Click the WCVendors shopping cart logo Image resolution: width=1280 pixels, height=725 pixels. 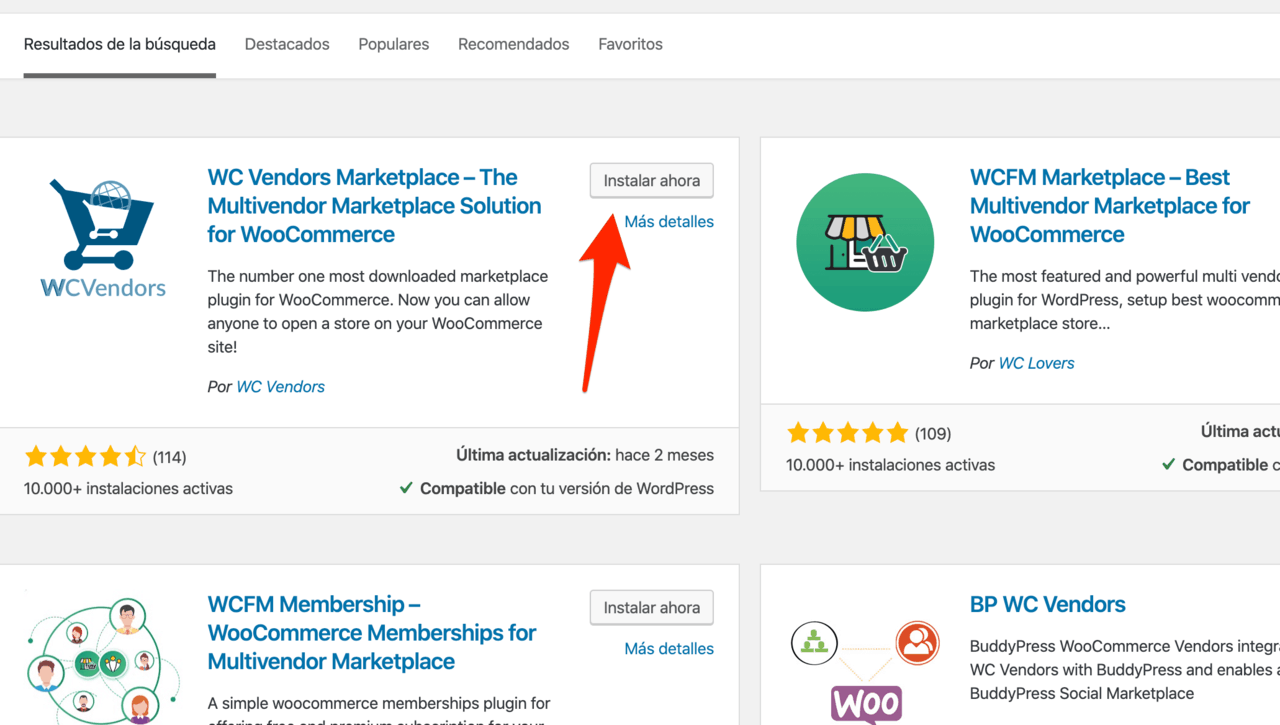point(103,237)
